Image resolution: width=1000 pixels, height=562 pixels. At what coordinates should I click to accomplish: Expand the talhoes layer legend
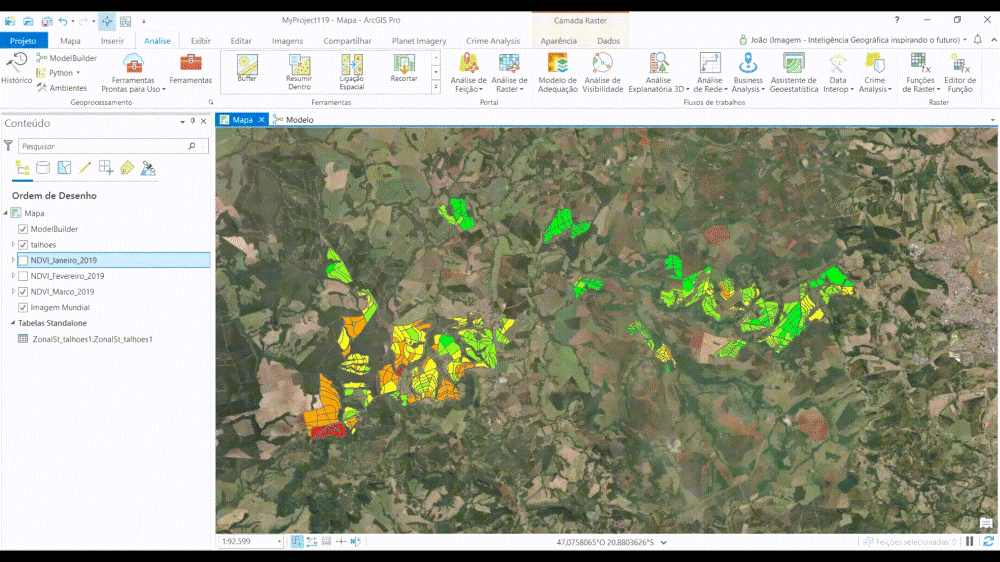pos(13,245)
